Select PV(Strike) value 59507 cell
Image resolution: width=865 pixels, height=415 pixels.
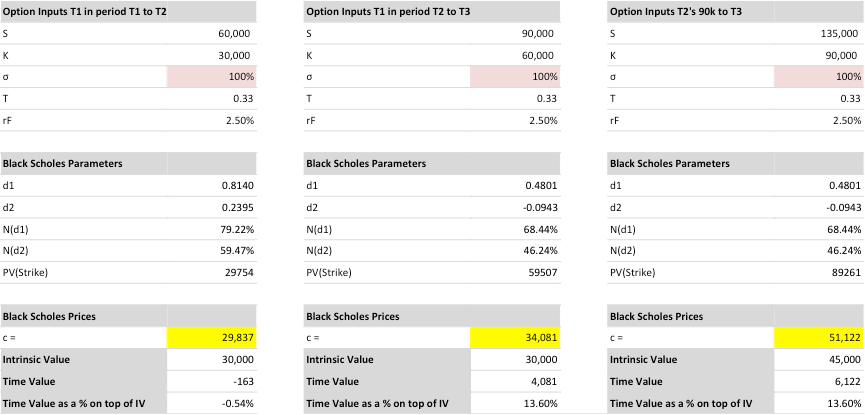pyautogui.click(x=515, y=273)
